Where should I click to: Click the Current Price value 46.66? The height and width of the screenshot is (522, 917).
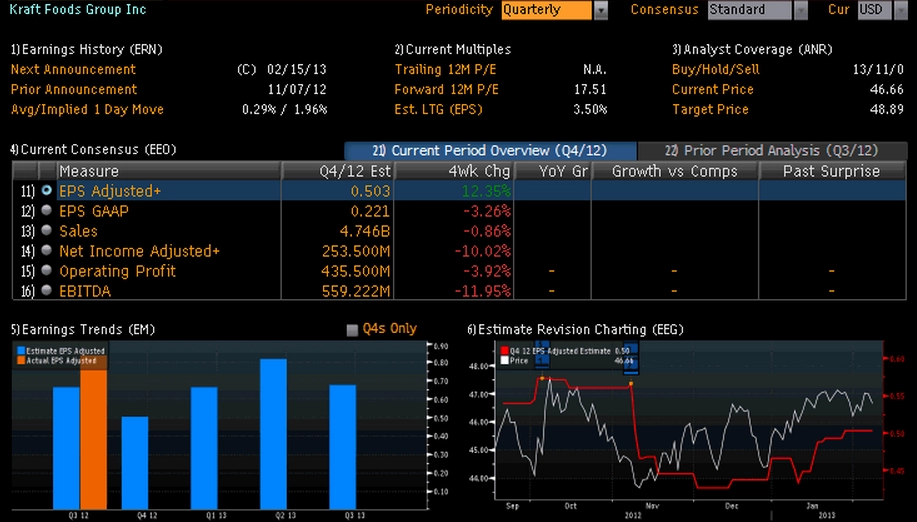point(887,89)
